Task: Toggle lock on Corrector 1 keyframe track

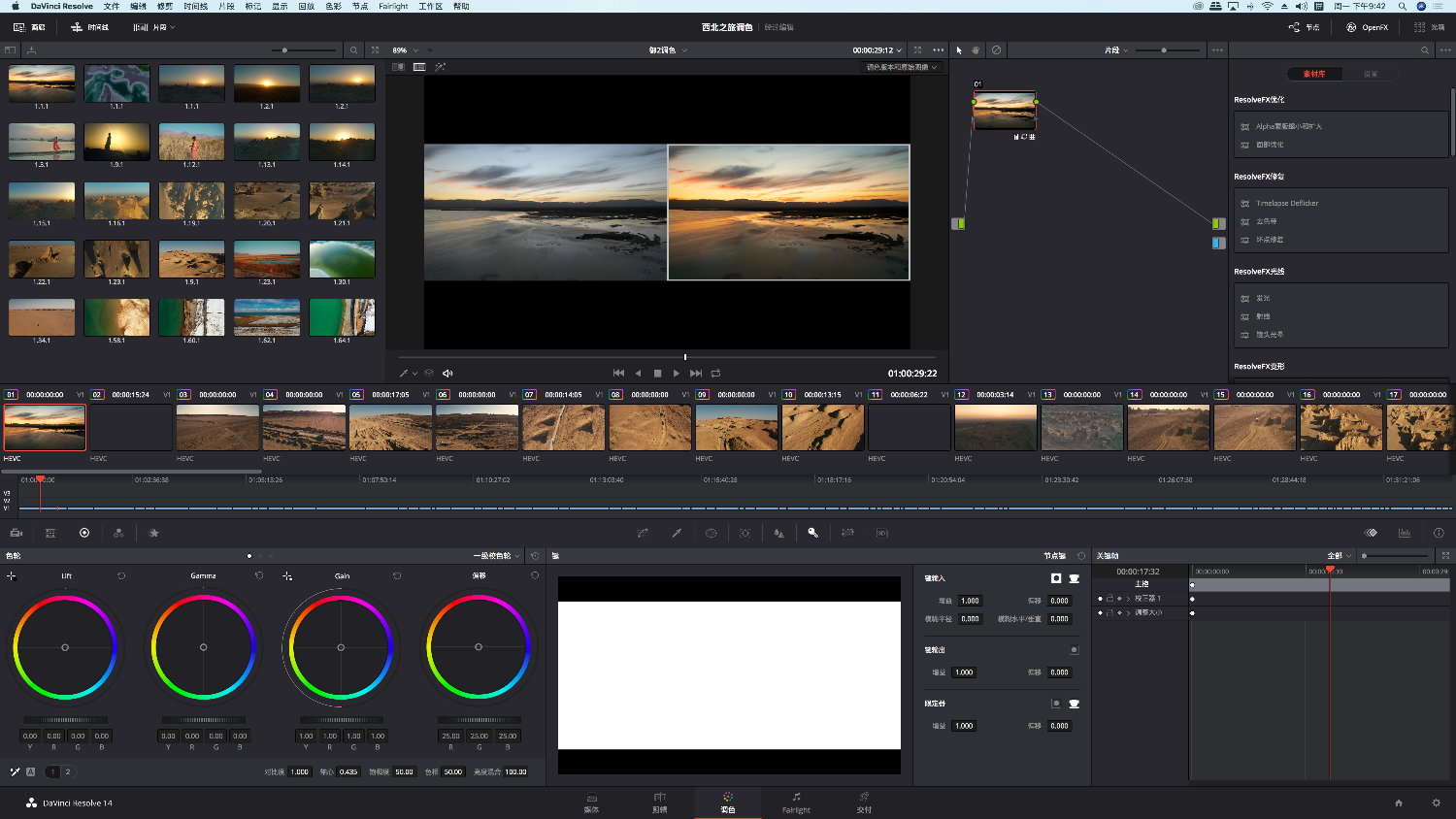Action: pyautogui.click(x=1109, y=599)
